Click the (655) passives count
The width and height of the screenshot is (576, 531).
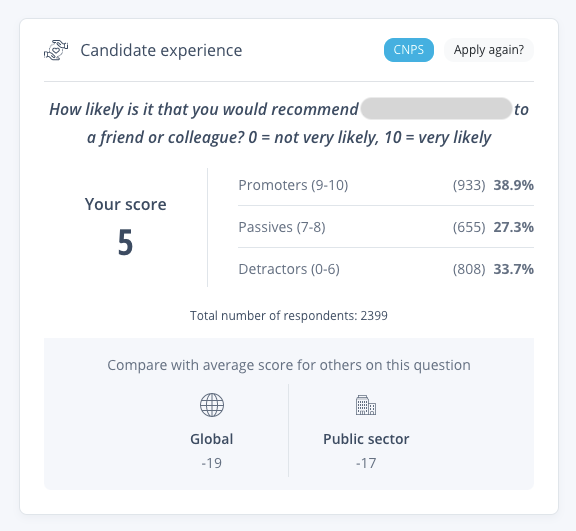point(469,227)
